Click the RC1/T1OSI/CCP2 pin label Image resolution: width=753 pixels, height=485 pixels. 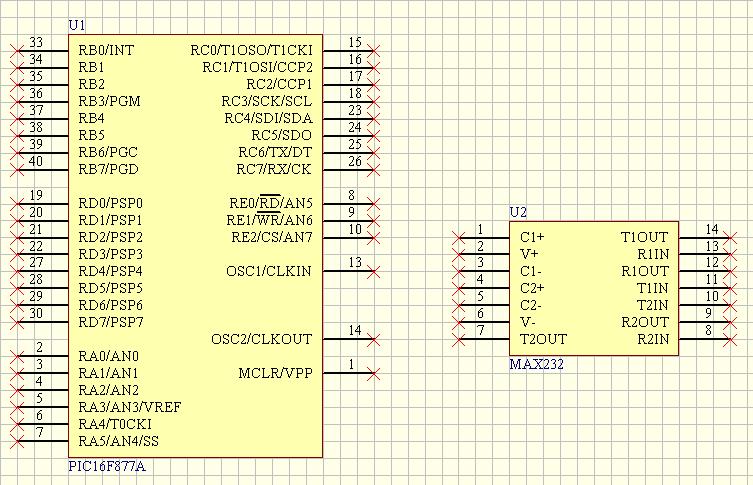(x=257, y=67)
